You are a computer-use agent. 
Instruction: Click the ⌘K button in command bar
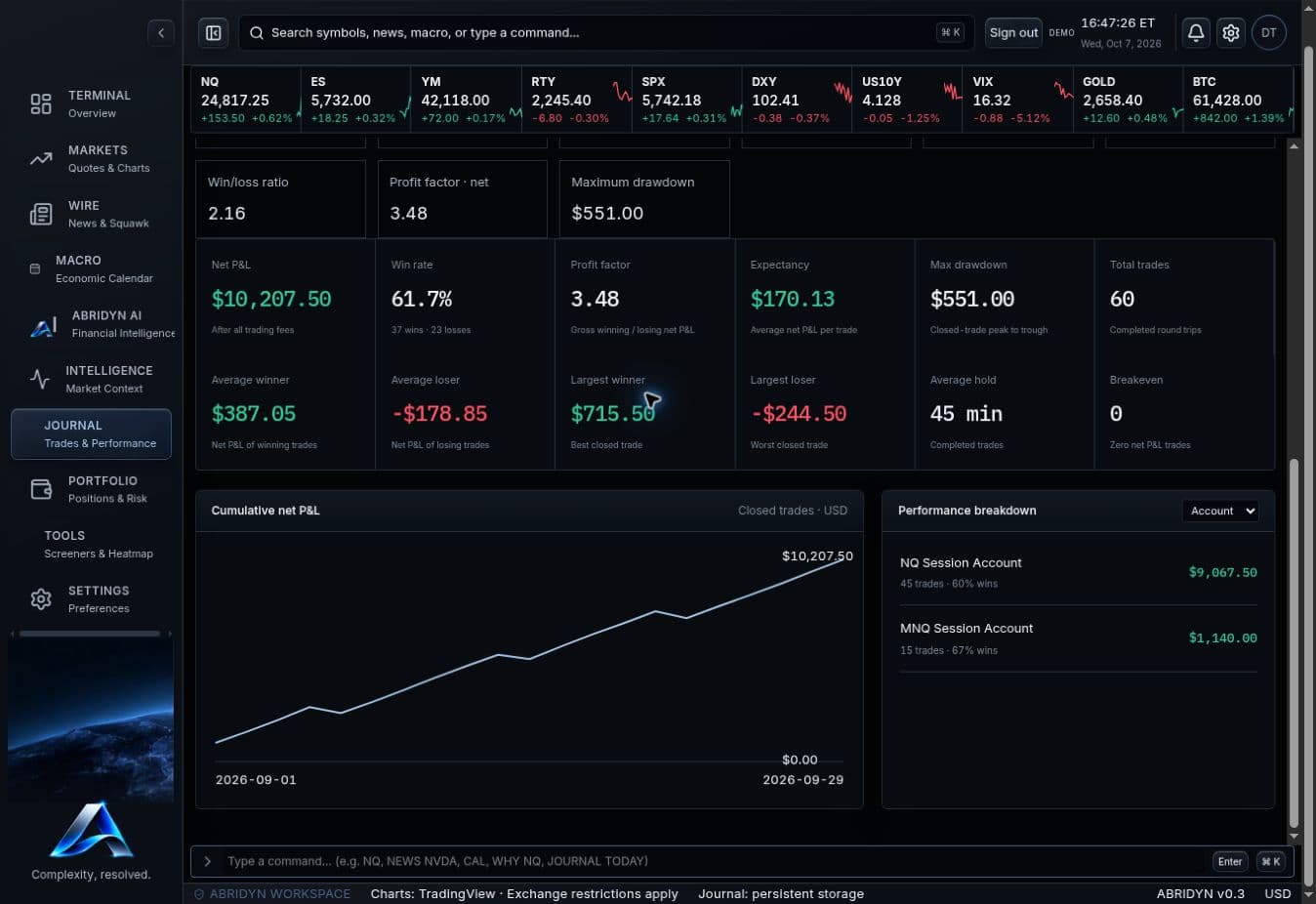coord(1270,861)
